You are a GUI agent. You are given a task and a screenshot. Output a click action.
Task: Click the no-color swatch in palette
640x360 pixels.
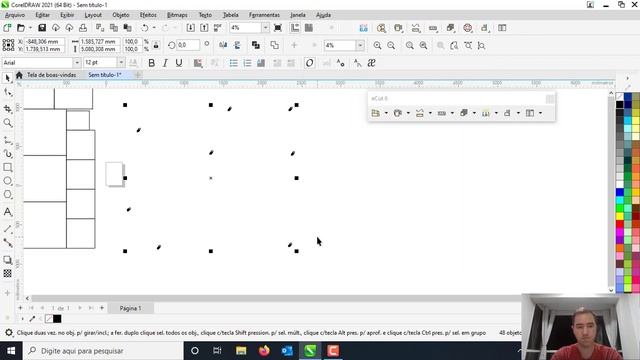click(x=620, y=97)
